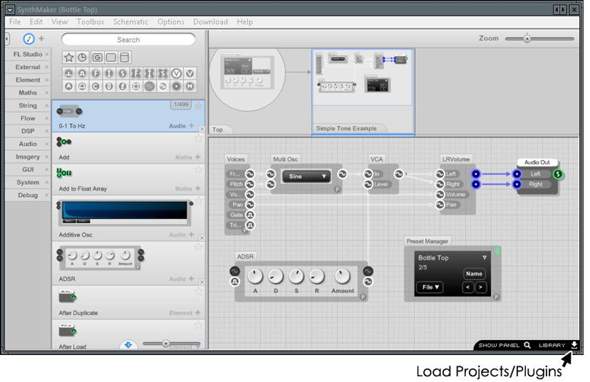
Task: Click the boxed G filter icon
Action: pos(97,58)
